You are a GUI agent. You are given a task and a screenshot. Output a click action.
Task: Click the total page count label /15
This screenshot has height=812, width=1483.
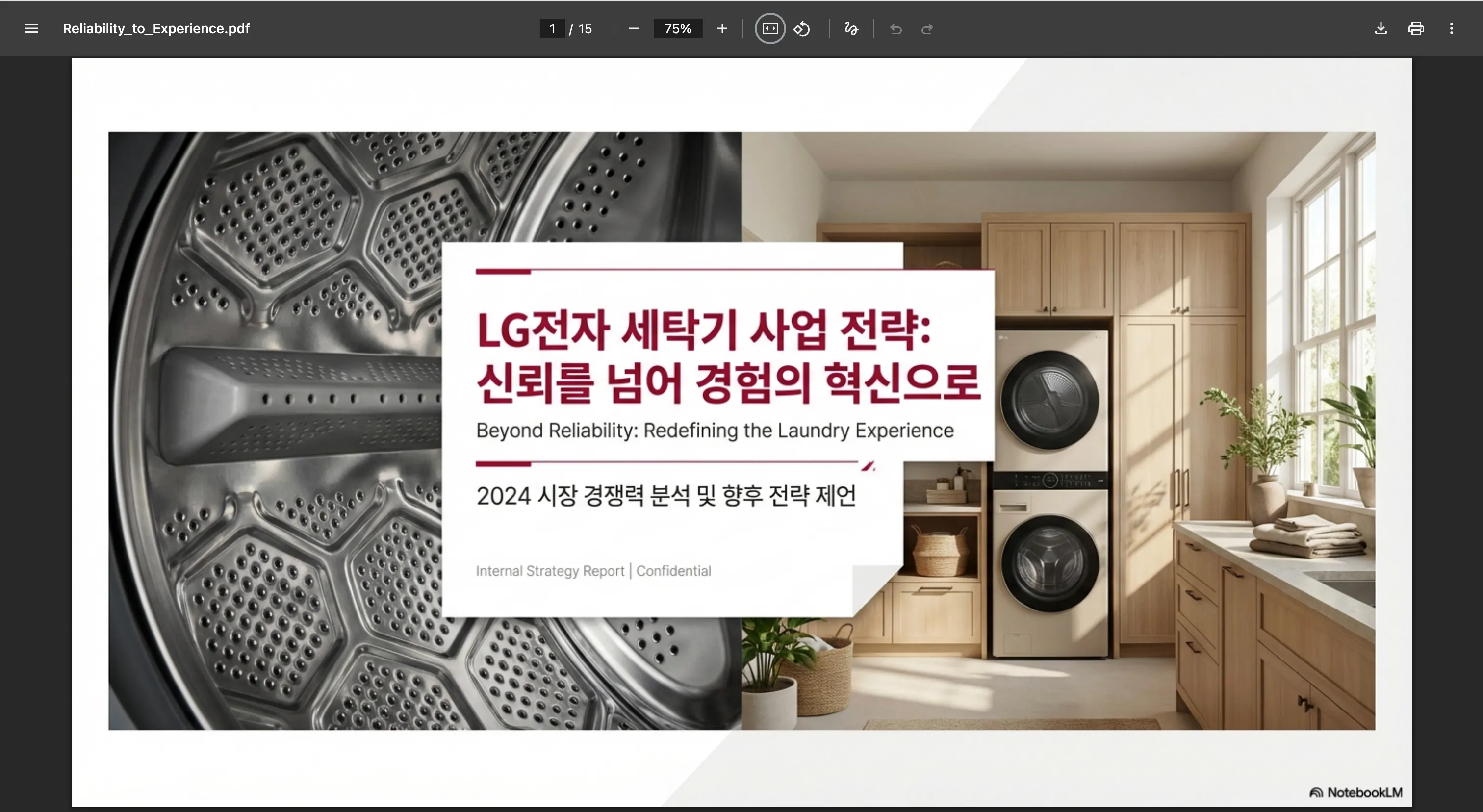tap(580, 28)
